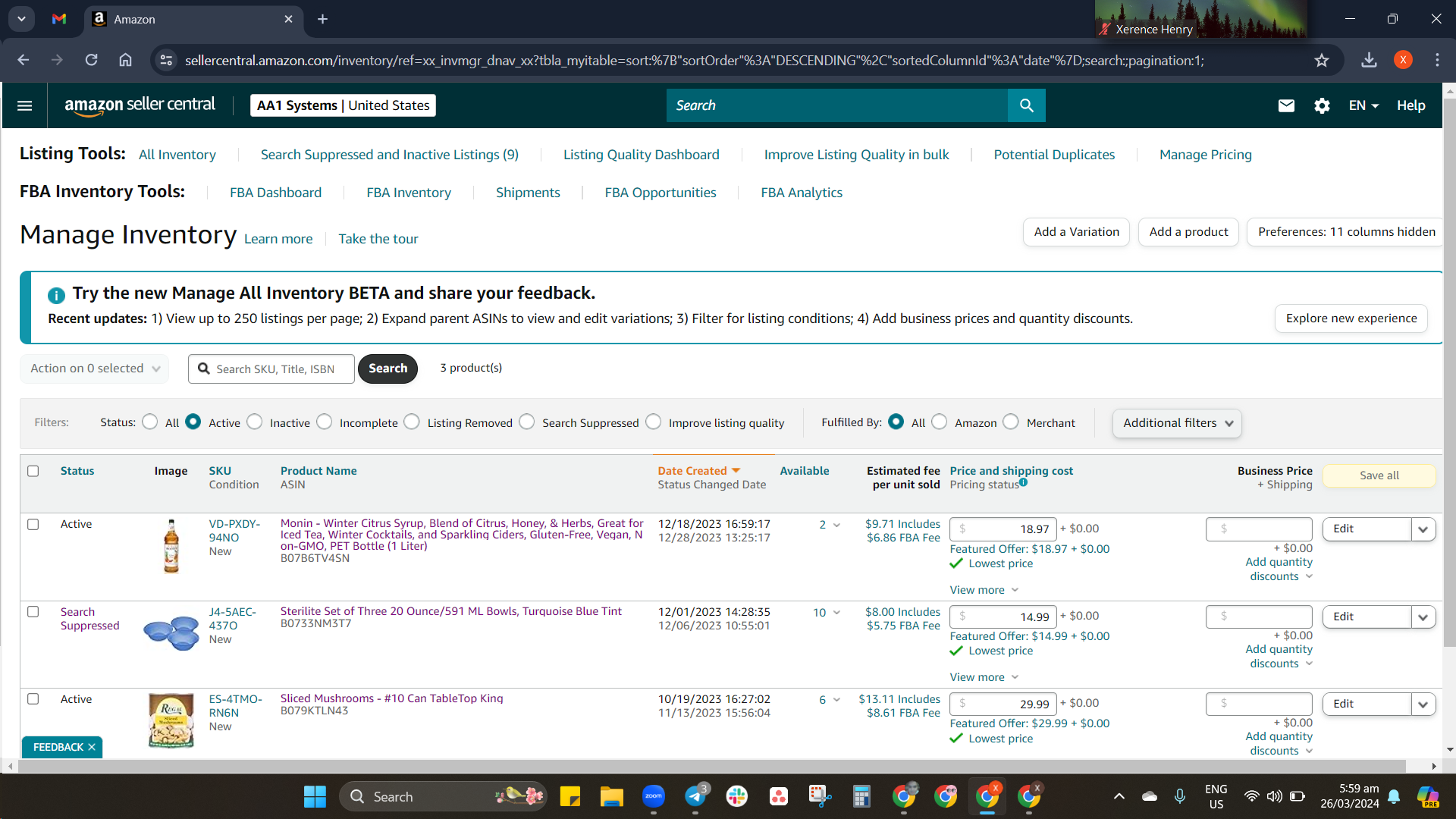
Task: Navigate back with browser back arrow
Action: (x=24, y=60)
